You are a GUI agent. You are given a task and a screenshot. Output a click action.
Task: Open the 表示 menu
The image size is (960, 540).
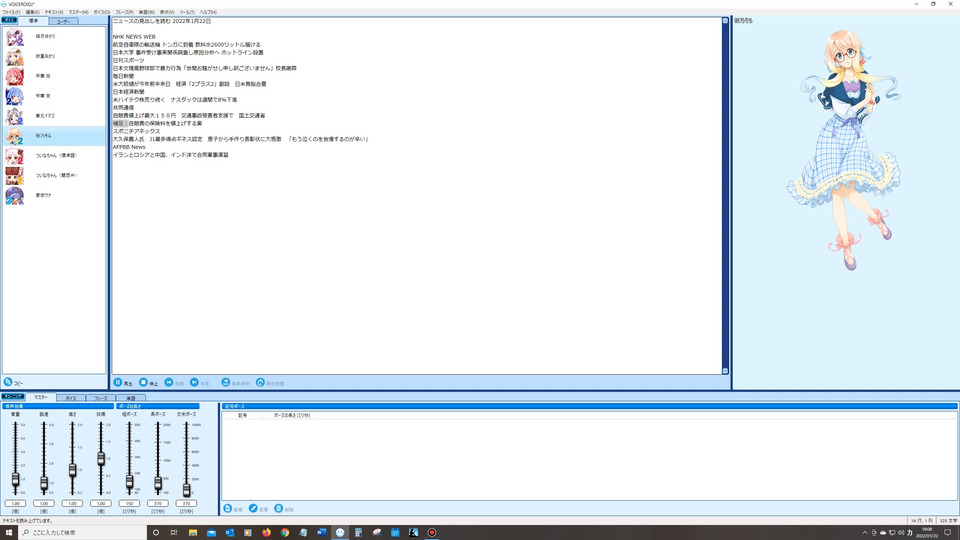[x=167, y=12]
